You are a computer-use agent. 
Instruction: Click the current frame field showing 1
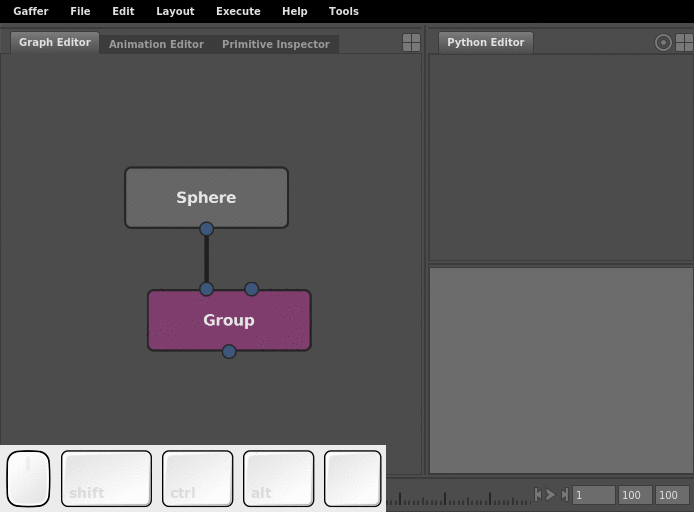pyautogui.click(x=593, y=495)
